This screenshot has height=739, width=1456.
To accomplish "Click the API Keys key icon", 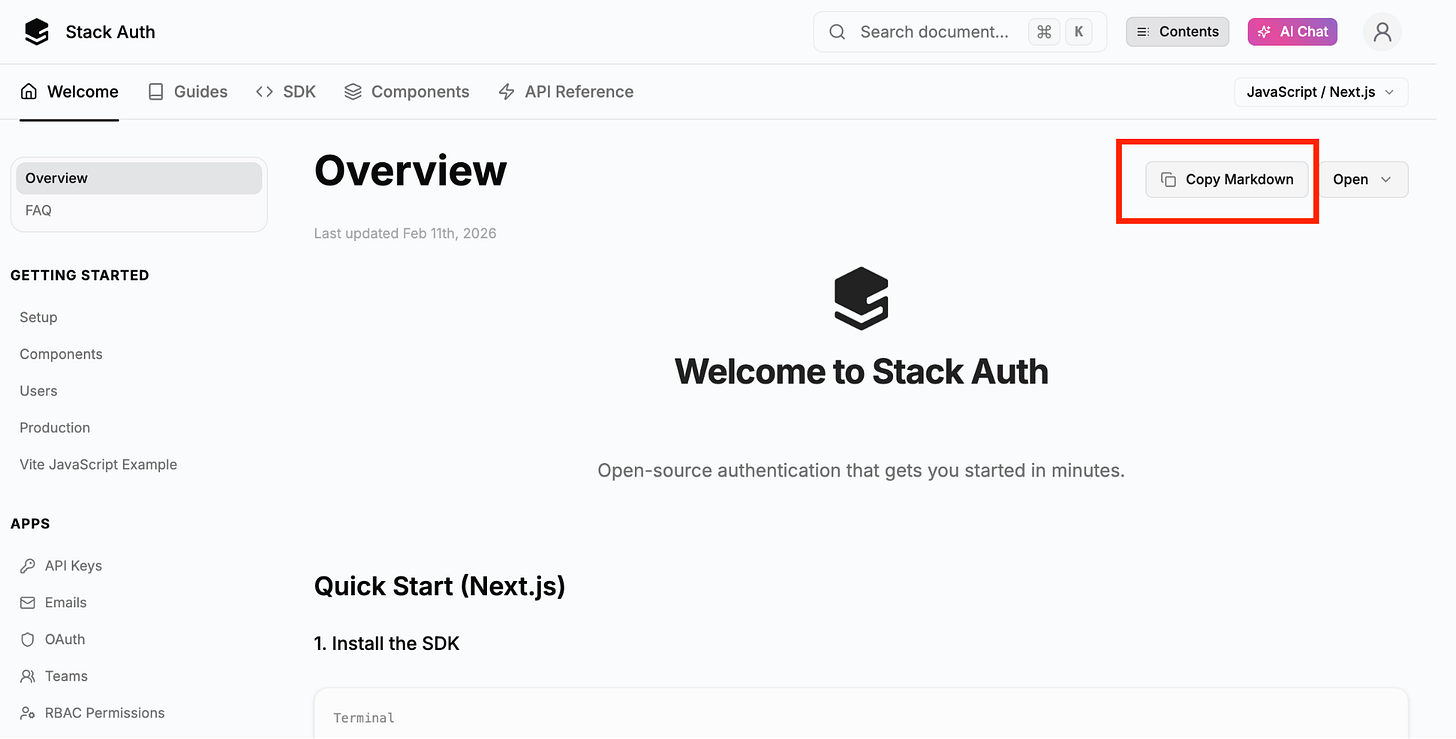I will pos(28,566).
